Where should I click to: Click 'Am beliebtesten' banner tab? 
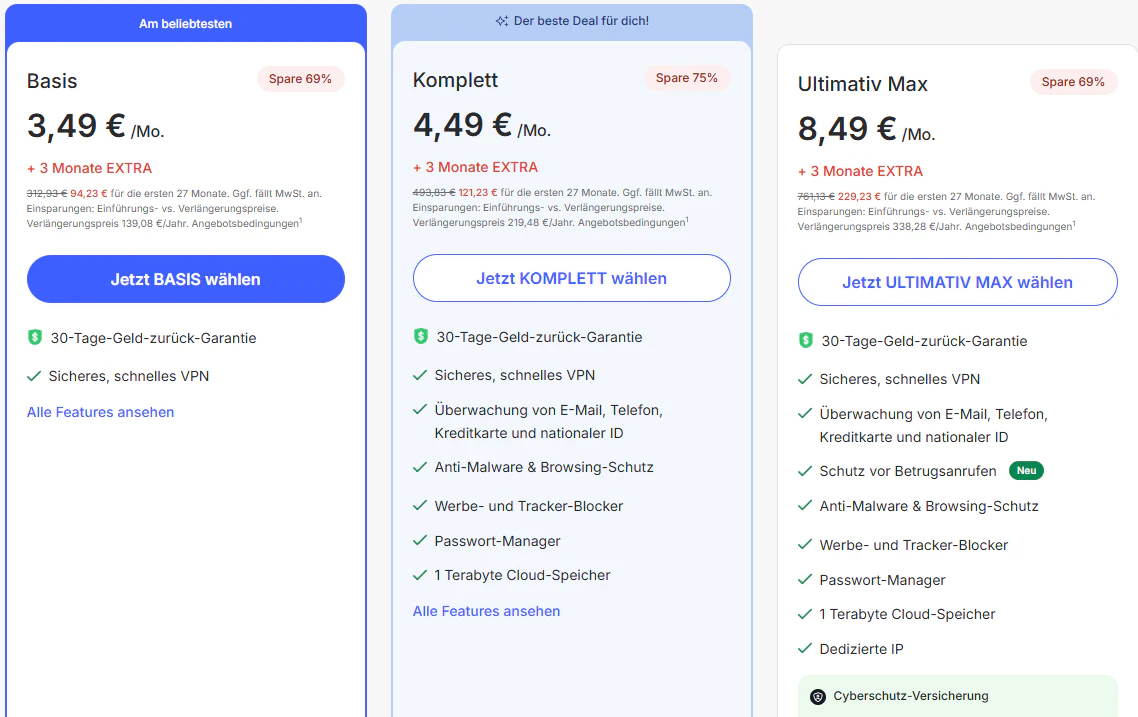[x=186, y=24]
